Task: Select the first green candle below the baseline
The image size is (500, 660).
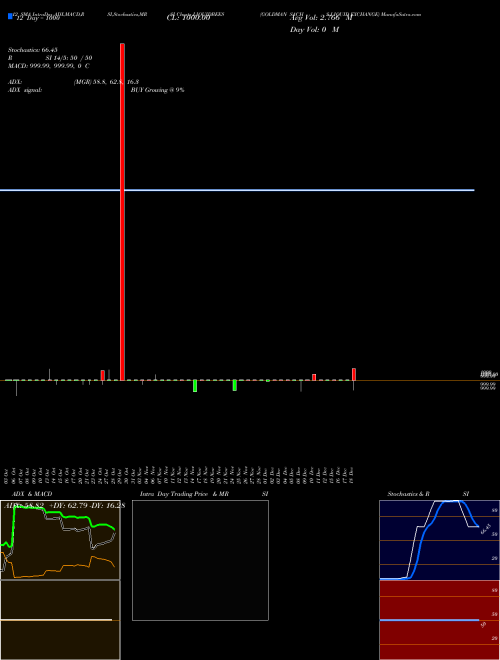Action: pos(195,386)
